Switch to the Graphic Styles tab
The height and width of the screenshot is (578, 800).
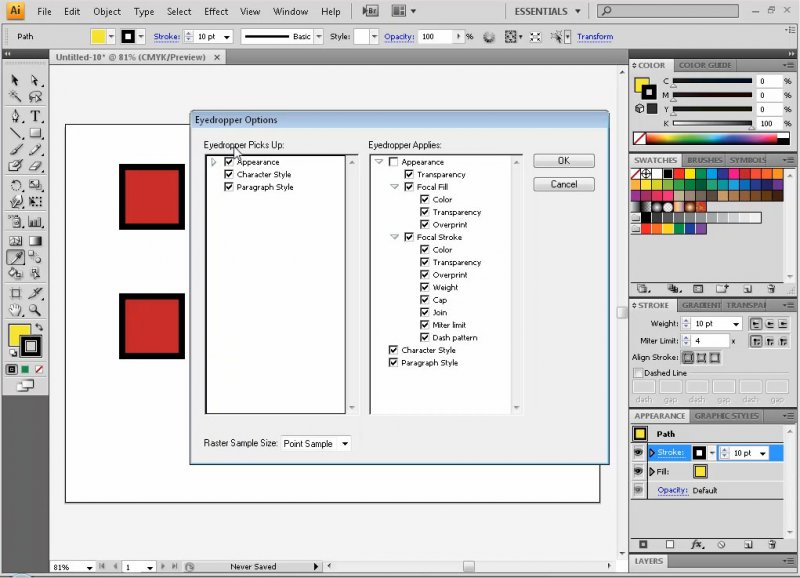pyautogui.click(x=726, y=416)
